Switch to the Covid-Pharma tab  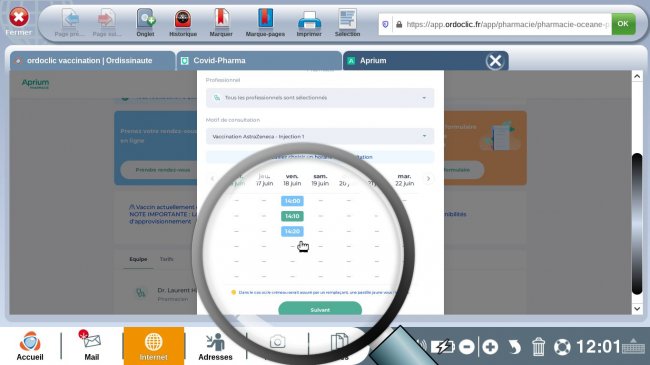[x=259, y=61]
